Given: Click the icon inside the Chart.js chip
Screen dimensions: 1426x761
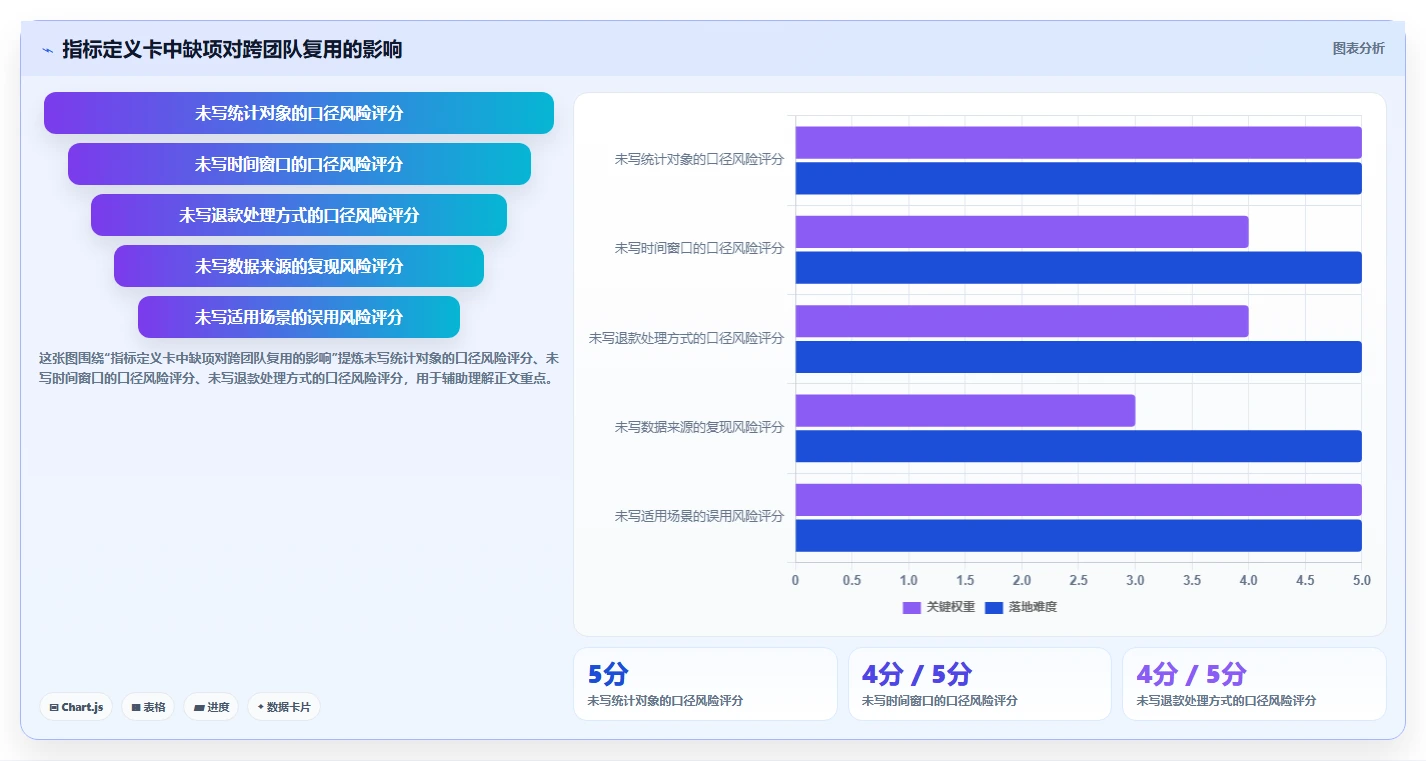Looking at the screenshot, I should click(x=54, y=707).
